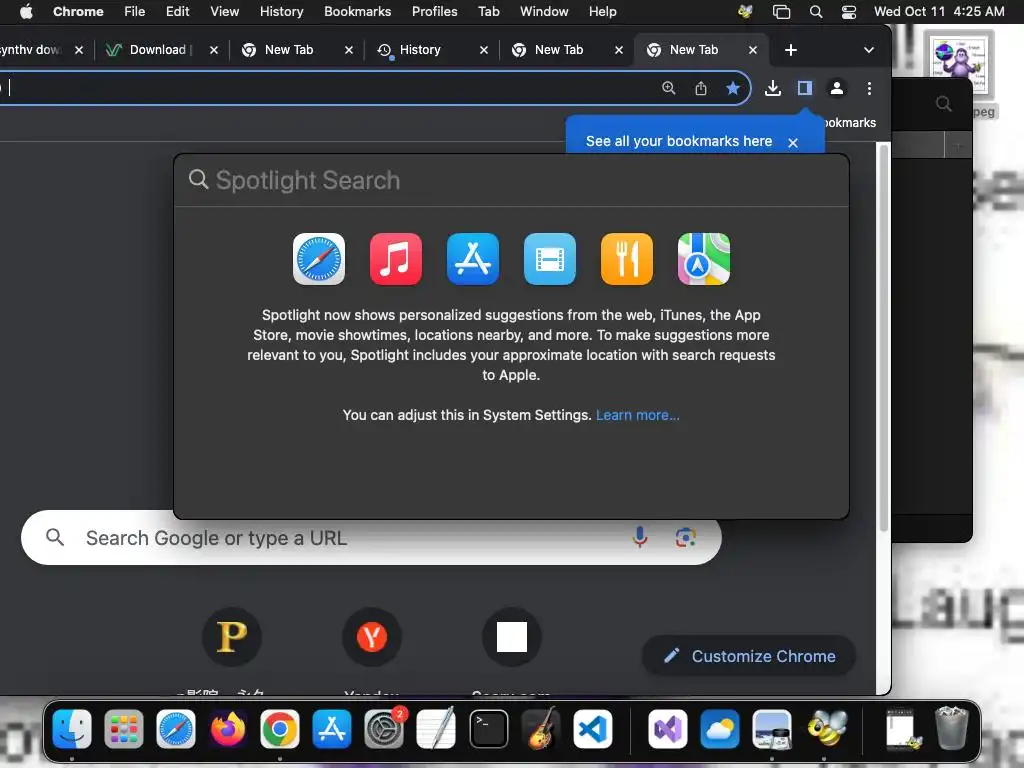Open the History menu in menu bar
Viewport: 1024px width, 768px height.
coord(281,12)
